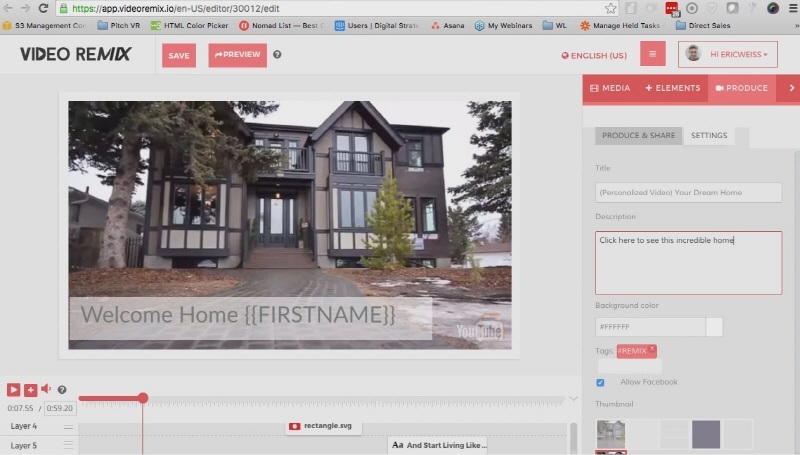The width and height of the screenshot is (800, 455).
Task: Click the tags input box
Action: [x=630, y=365]
